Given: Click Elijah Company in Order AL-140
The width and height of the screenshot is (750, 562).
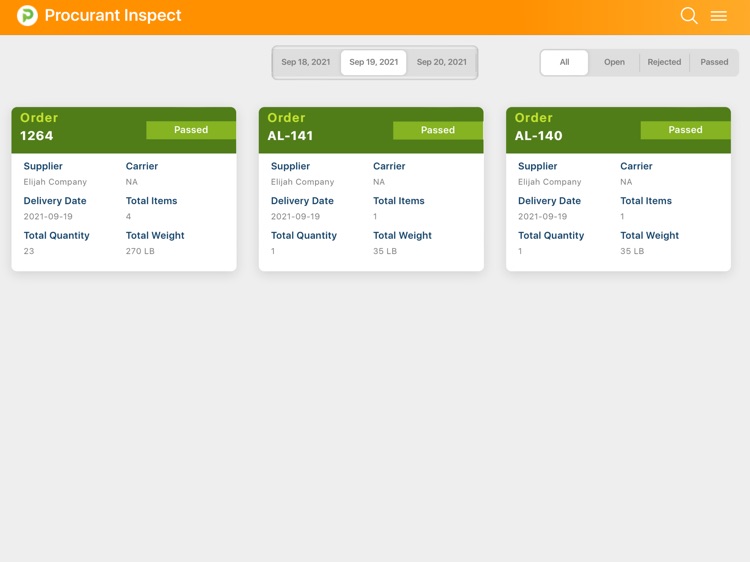Looking at the screenshot, I should tap(550, 182).
